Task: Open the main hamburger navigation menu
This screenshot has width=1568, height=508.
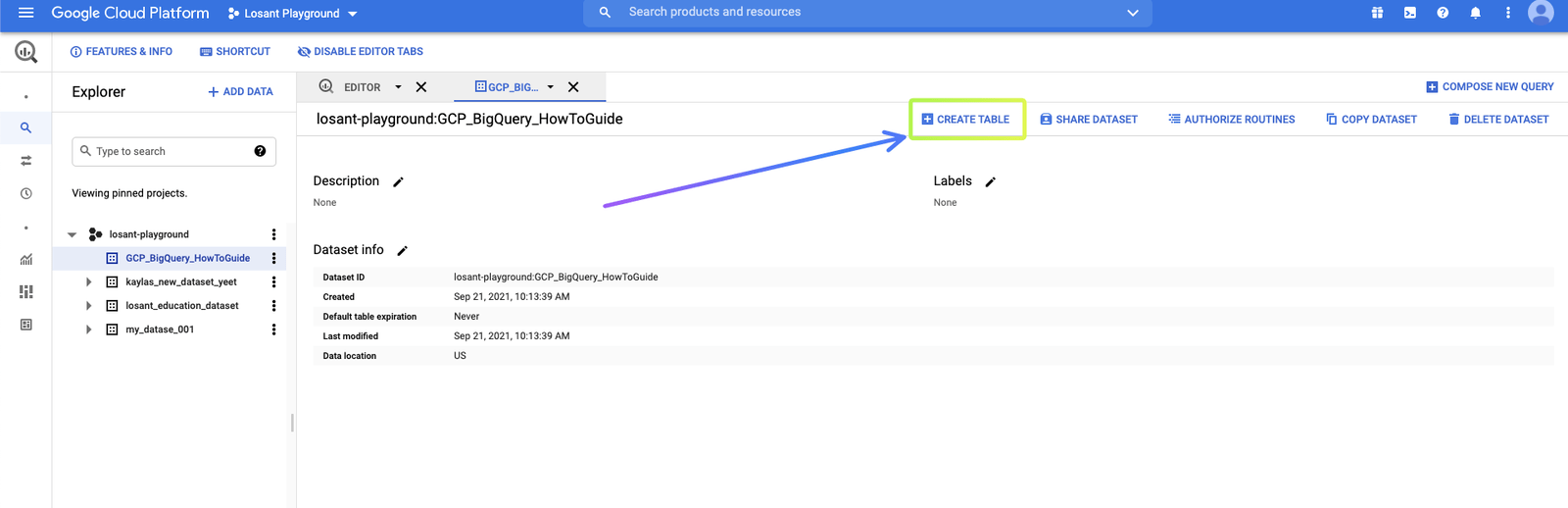Action: click(25, 13)
